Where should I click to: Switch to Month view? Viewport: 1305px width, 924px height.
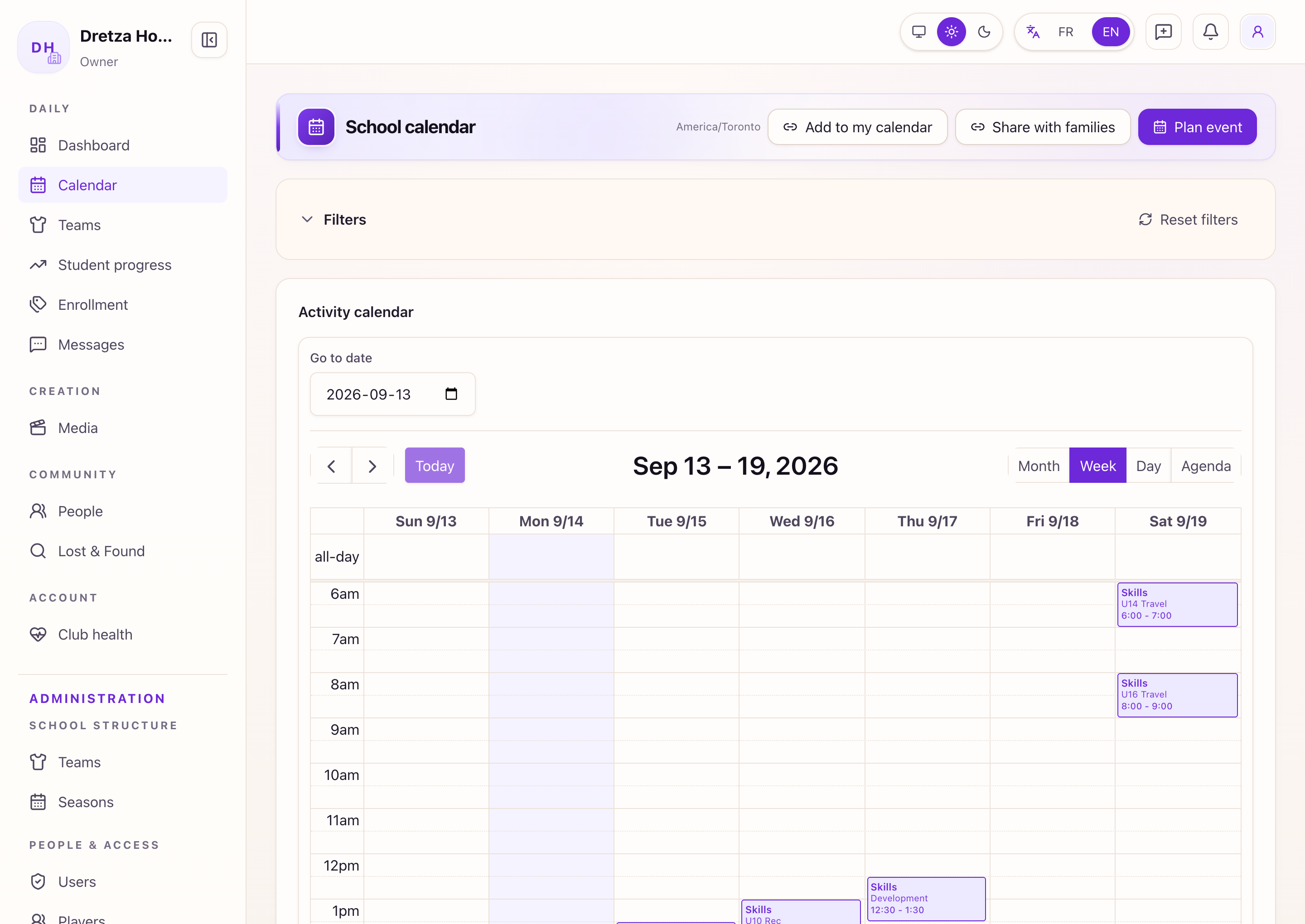coord(1038,466)
